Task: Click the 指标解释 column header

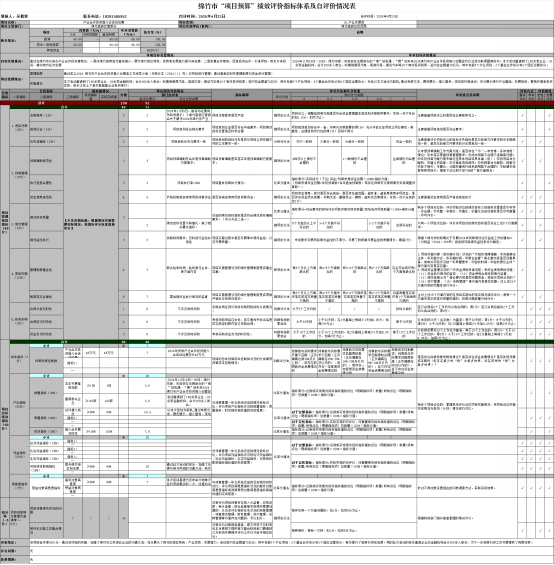Action: click(242, 95)
